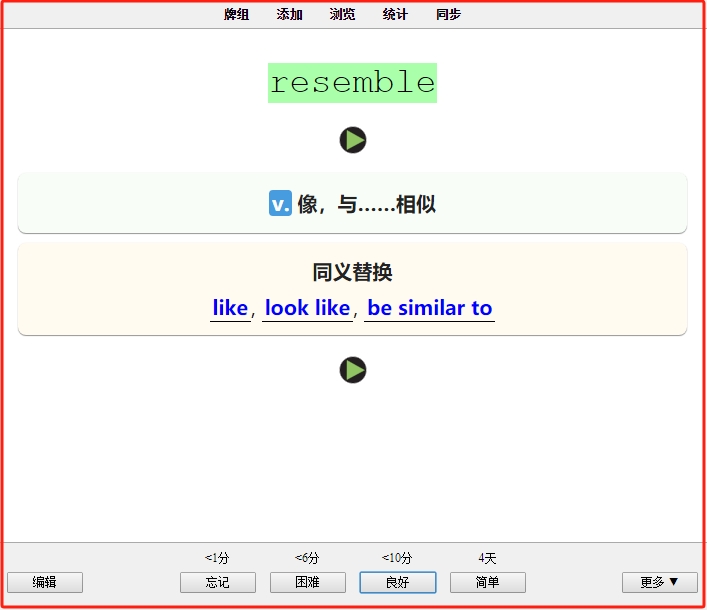Click the 同义替换 heading

click(x=353, y=272)
